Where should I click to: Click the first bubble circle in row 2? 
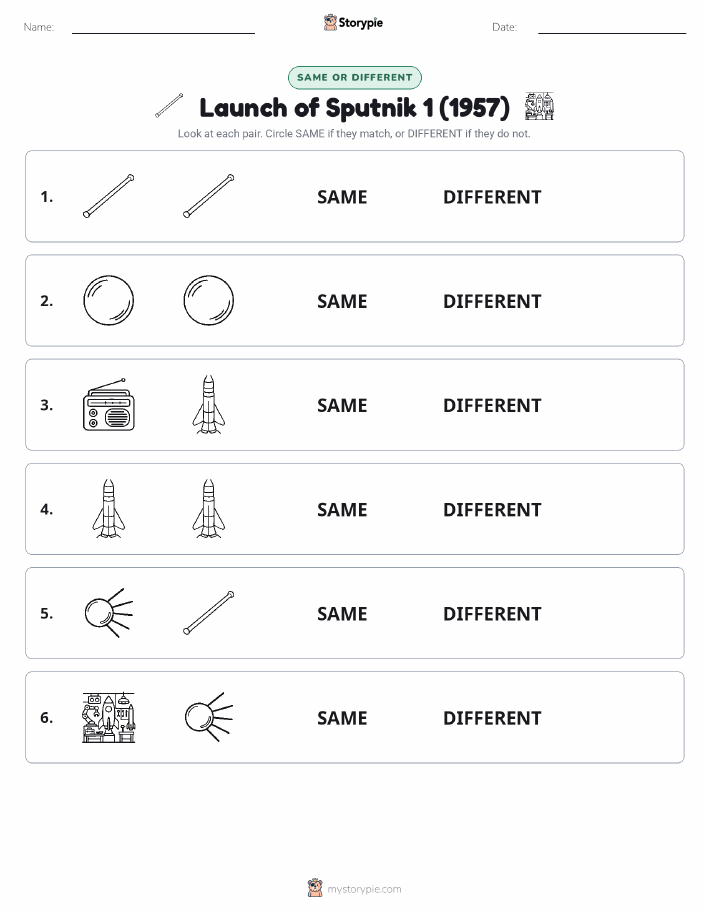pyautogui.click(x=109, y=301)
